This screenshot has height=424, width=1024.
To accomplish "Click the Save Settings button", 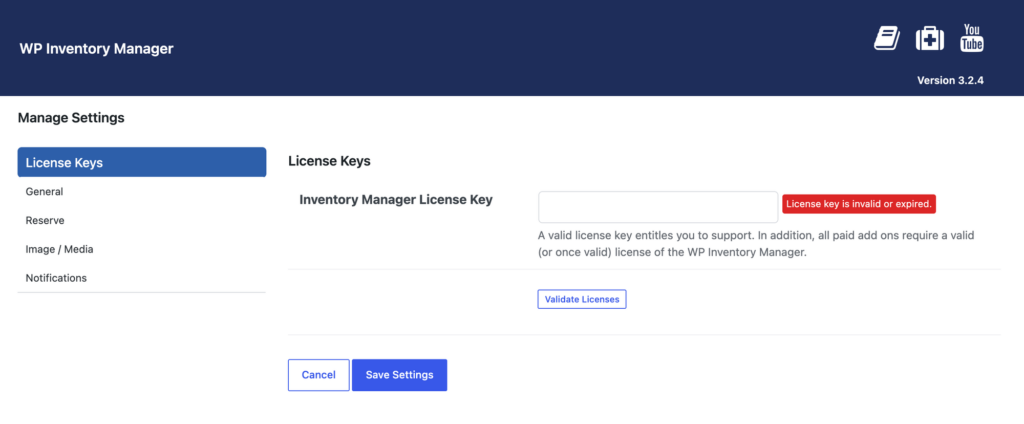I will coord(400,375).
